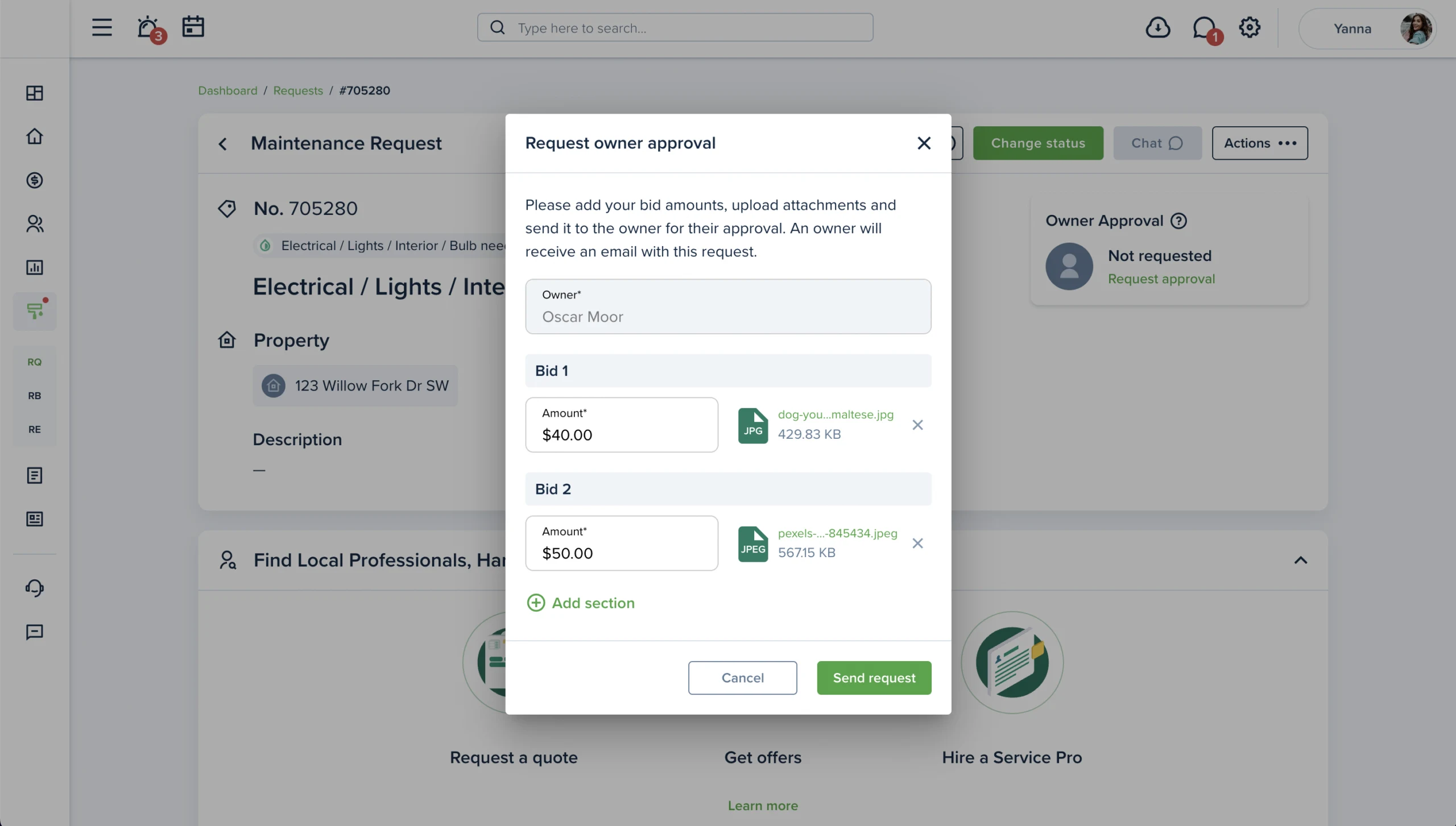Open contacts people icon in sidebar

35,224
